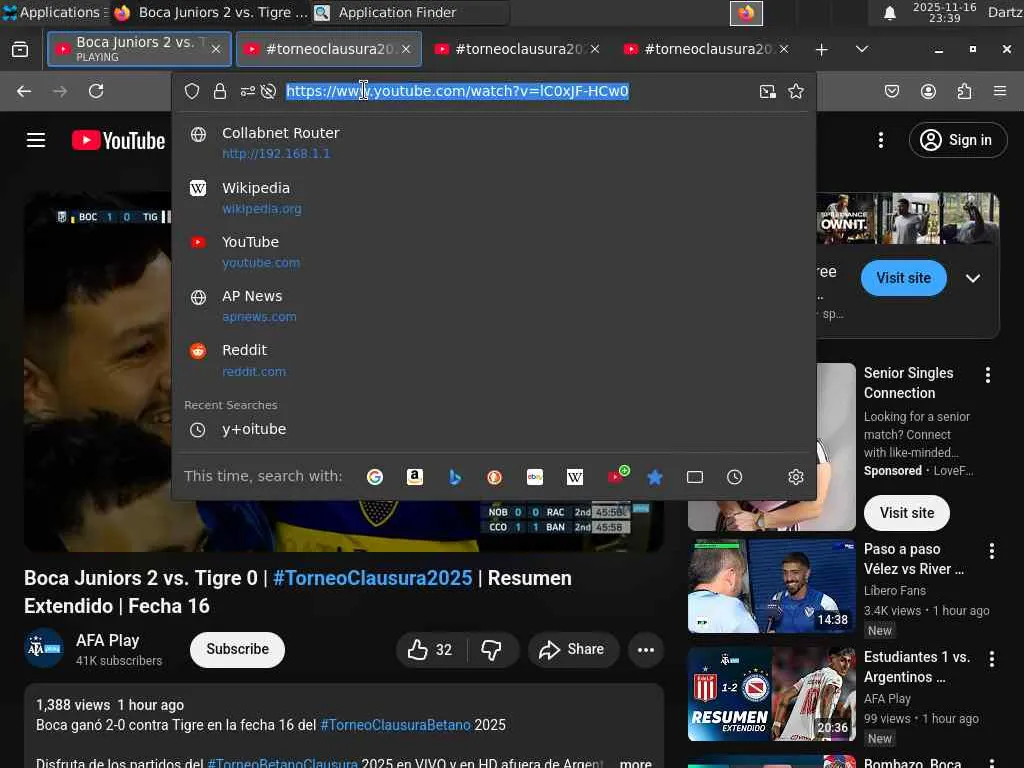Image resolution: width=1024 pixels, height=768 pixels.
Task: Open the AFA Play channel name
Action: (x=108, y=641)
